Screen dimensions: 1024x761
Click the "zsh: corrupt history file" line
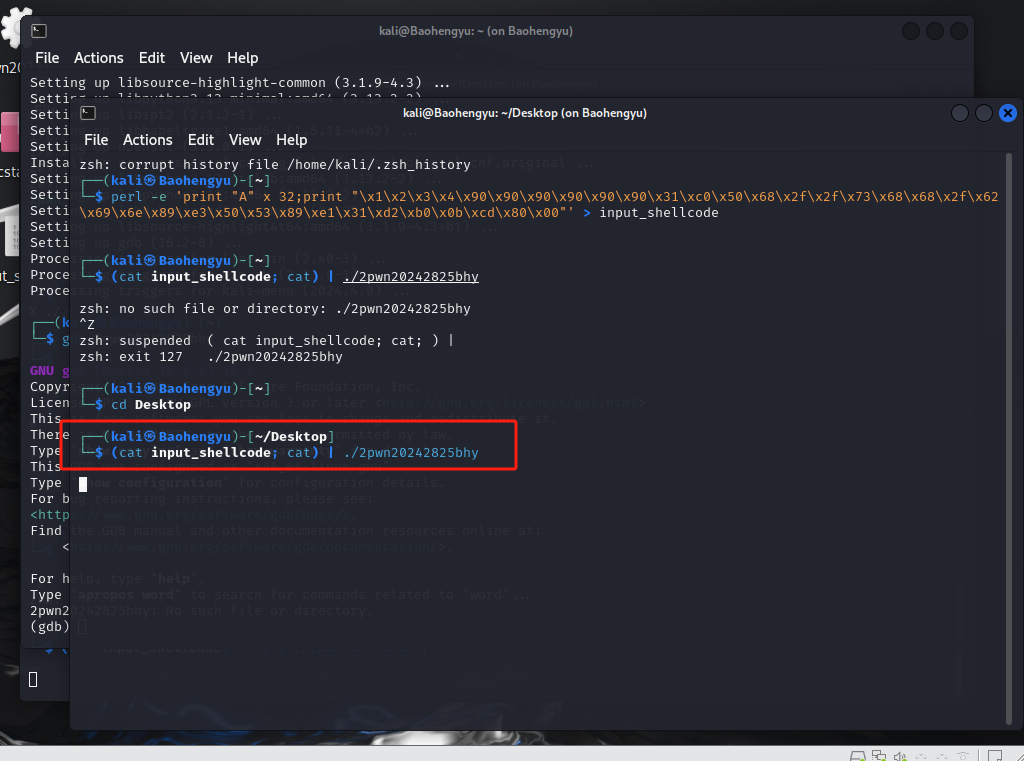[275, 165]
